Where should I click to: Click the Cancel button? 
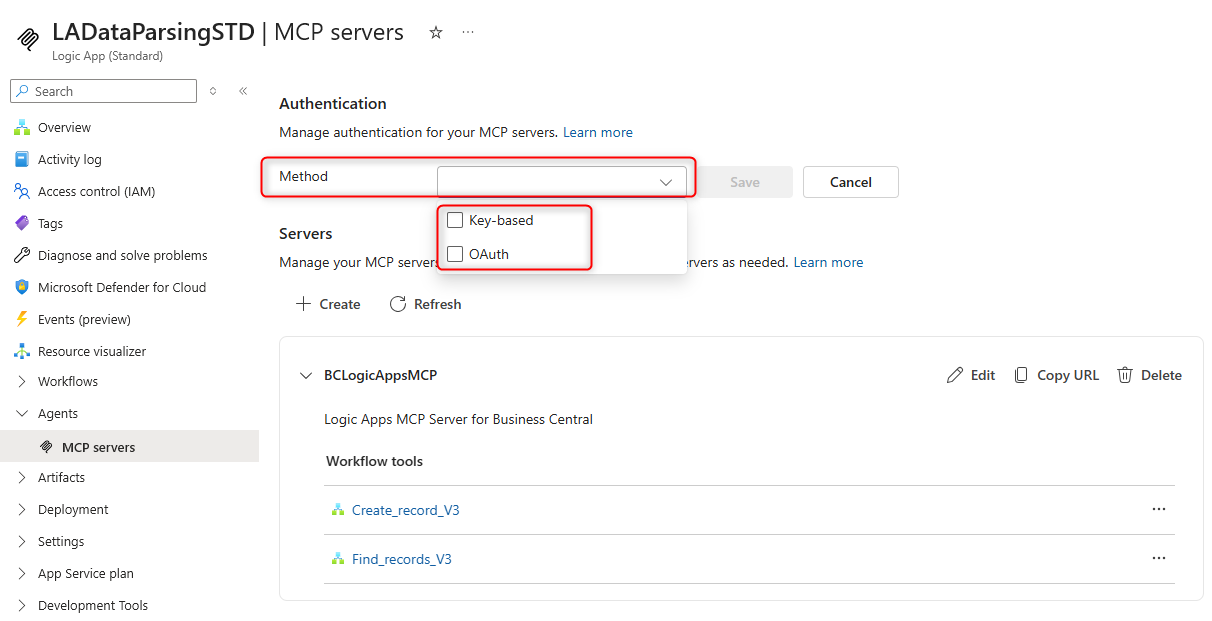point(850,182)
